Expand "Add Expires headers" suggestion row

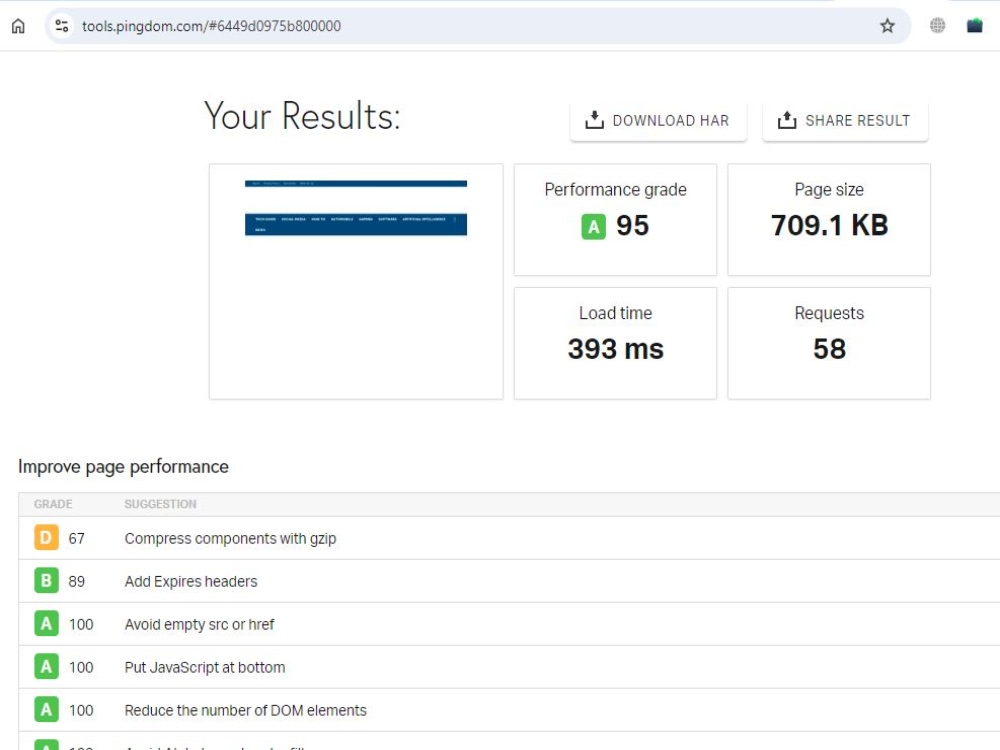tap(509, 581)
